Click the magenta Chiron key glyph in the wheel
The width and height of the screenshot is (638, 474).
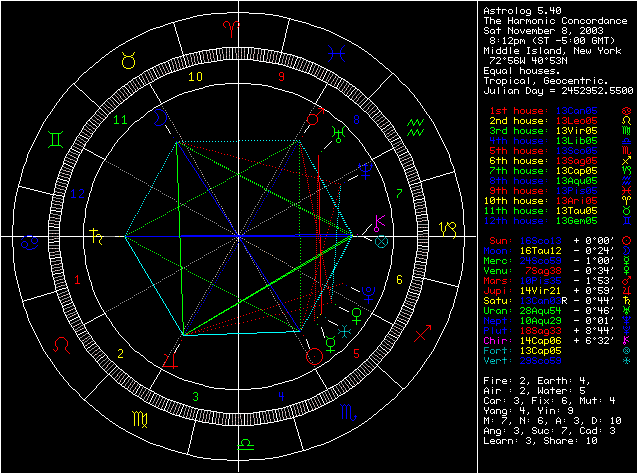click(x=379, y=222)
